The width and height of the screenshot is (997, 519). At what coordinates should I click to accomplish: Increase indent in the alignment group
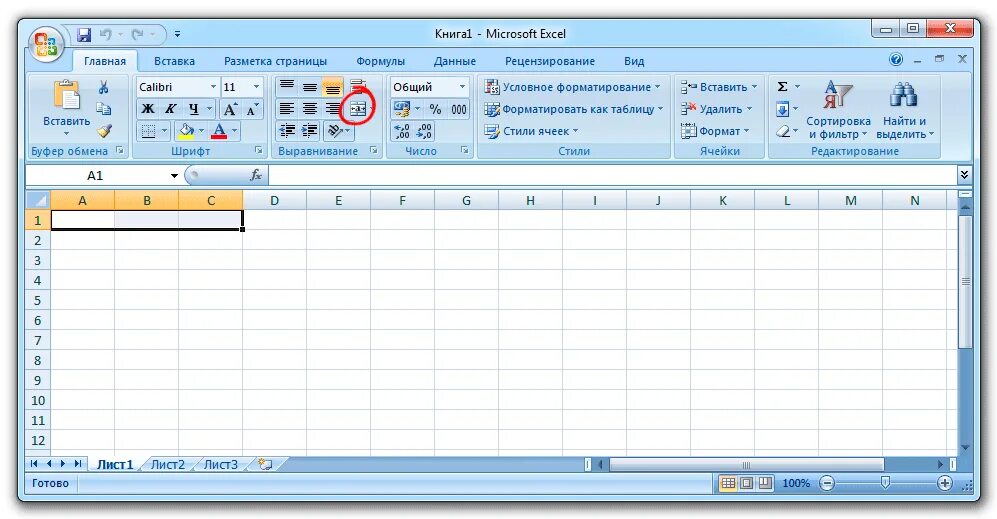coord(310,131)
